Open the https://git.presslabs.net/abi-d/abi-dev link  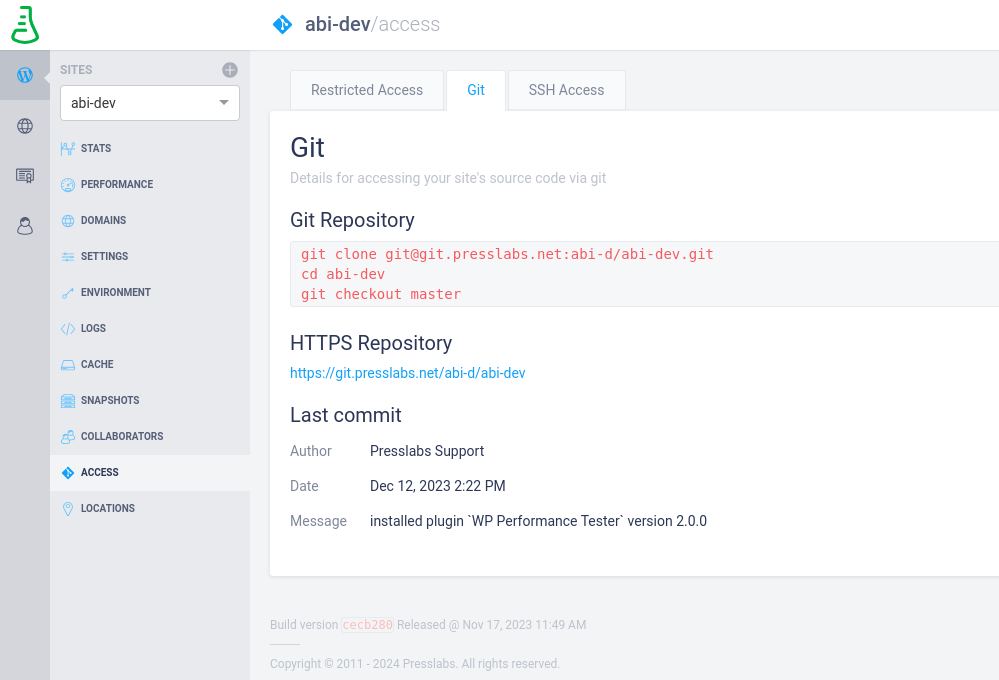coord(408,373)
